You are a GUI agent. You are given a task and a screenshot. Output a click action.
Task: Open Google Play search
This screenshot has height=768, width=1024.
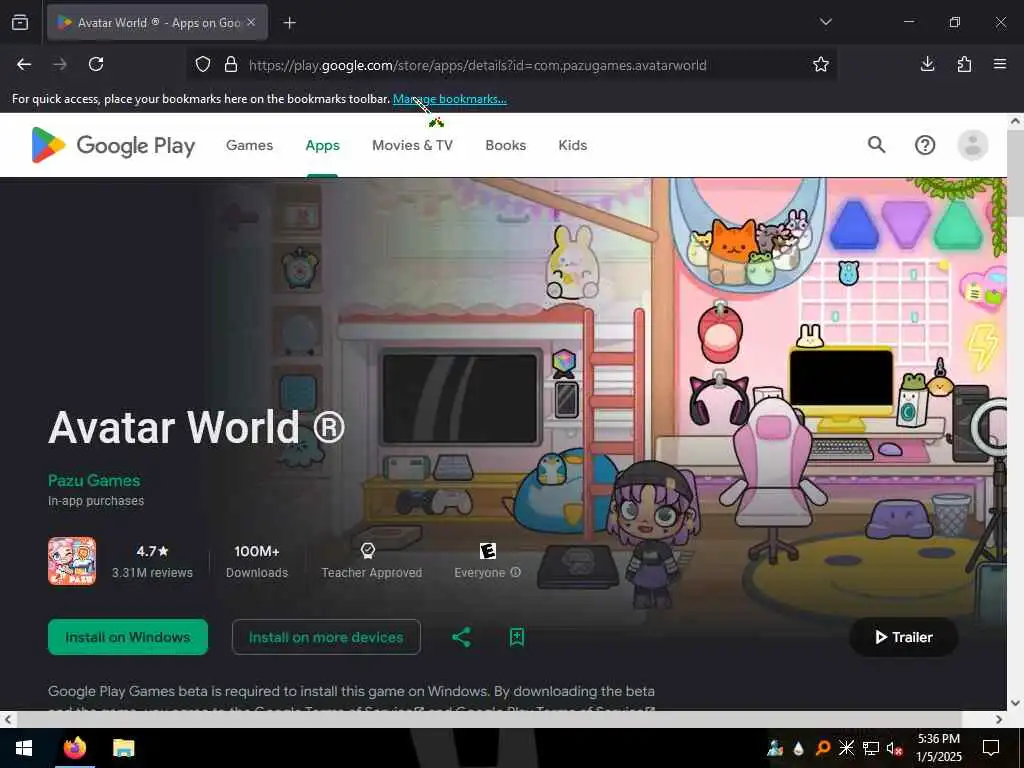[876, 145]
